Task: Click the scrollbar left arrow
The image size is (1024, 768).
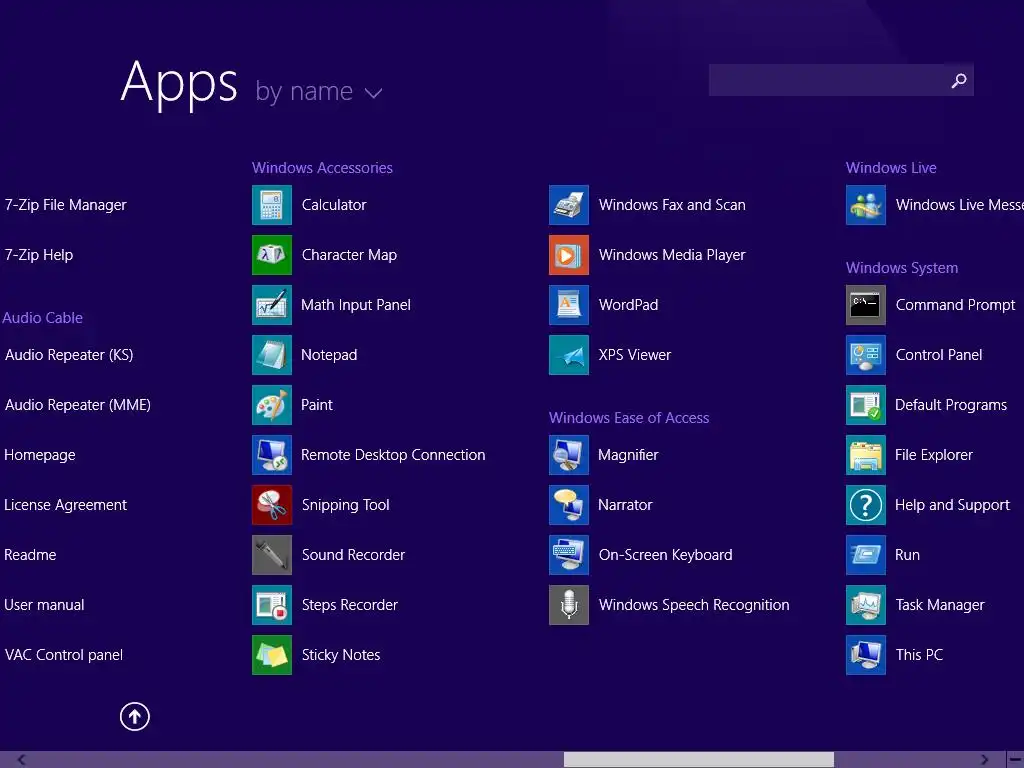Action: (x=21, y=760)
